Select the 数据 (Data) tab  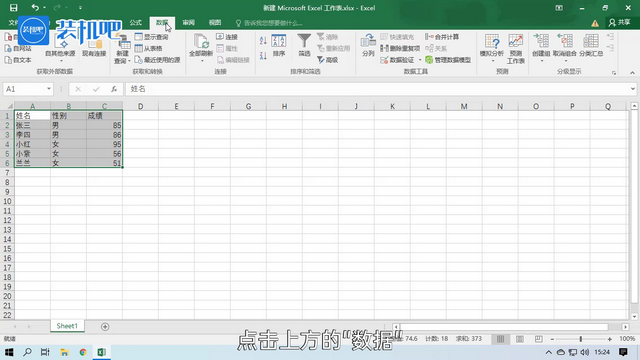coord(162,22)
